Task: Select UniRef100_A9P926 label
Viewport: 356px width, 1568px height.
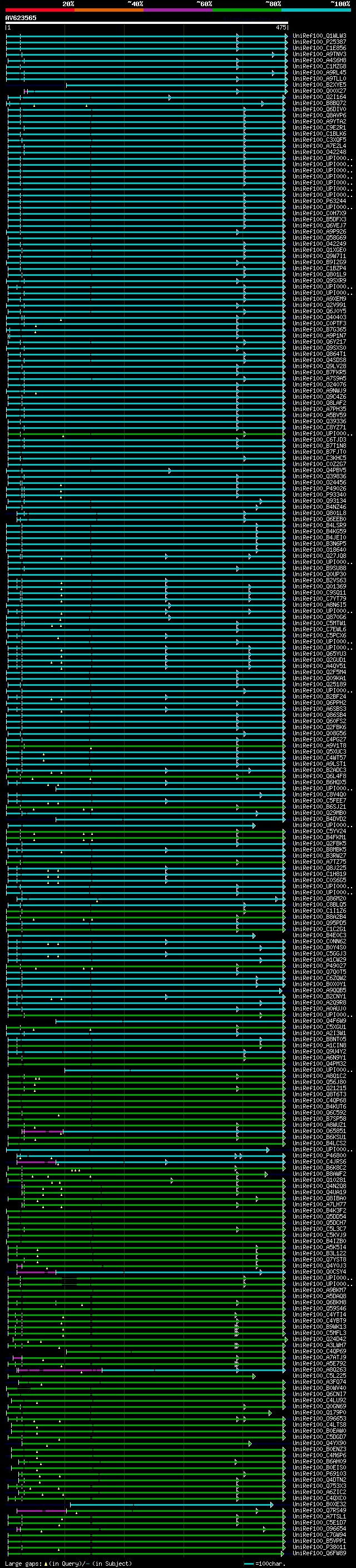Action: click(319, 232)
